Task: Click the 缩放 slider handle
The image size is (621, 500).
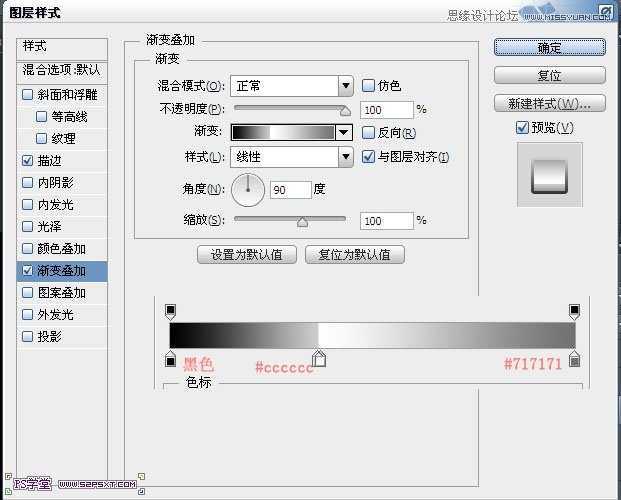Action: click(x=303, y=222)
